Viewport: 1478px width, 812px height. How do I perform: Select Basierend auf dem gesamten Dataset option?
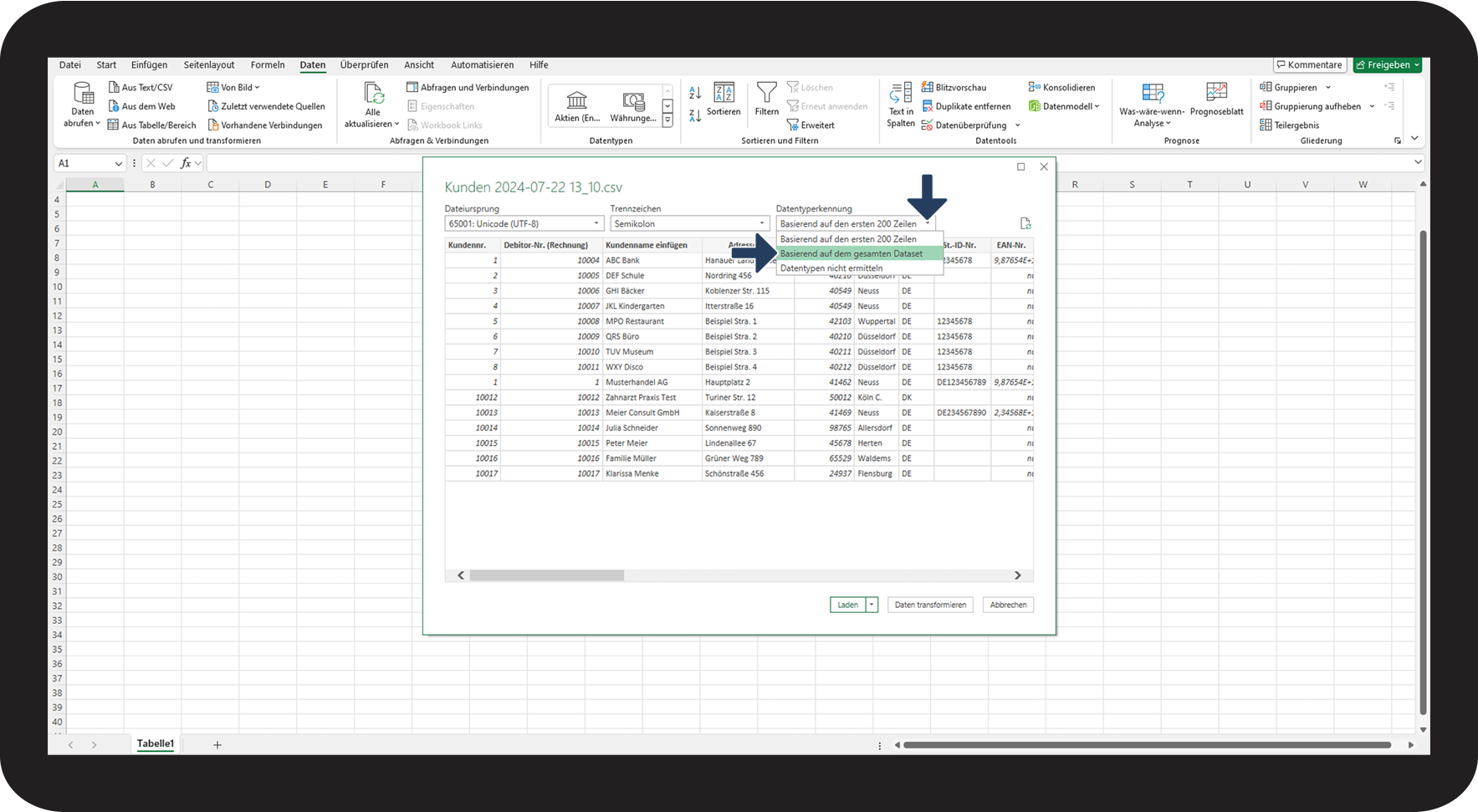[852, 253]
